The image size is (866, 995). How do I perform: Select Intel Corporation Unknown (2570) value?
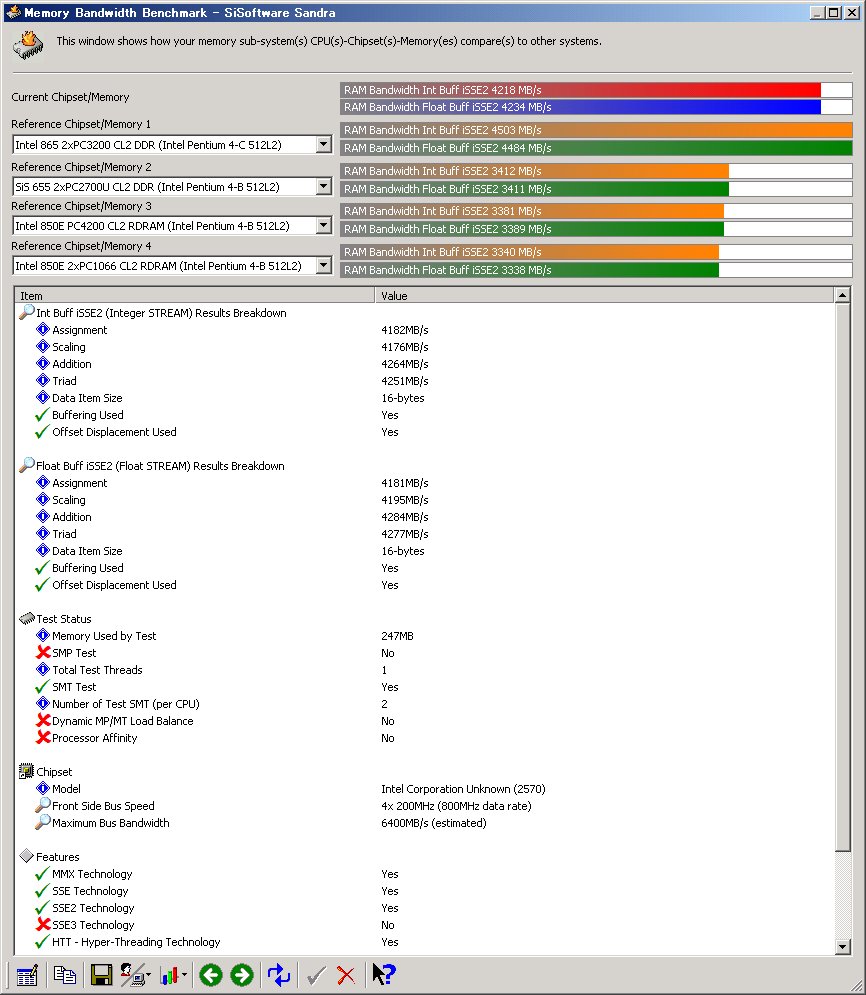(463, 789)
